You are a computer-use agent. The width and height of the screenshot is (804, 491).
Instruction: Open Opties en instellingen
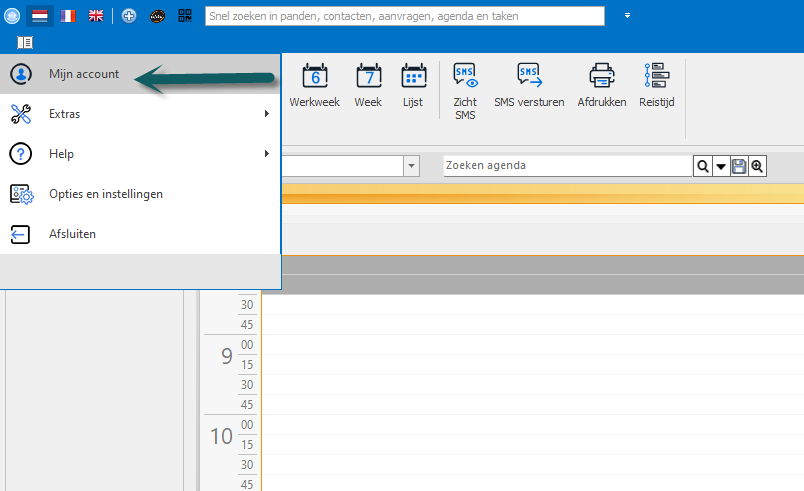tap(140, 194)
